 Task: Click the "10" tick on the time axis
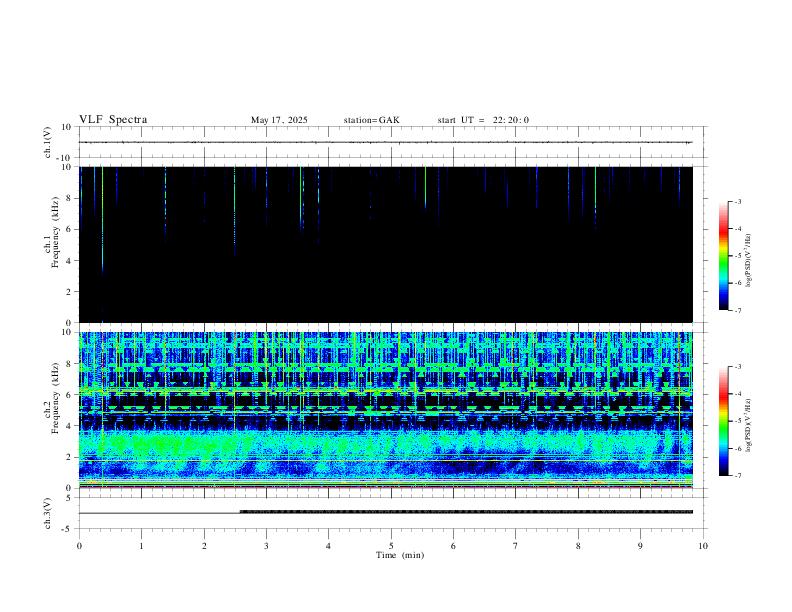click(x=703, y=546)
